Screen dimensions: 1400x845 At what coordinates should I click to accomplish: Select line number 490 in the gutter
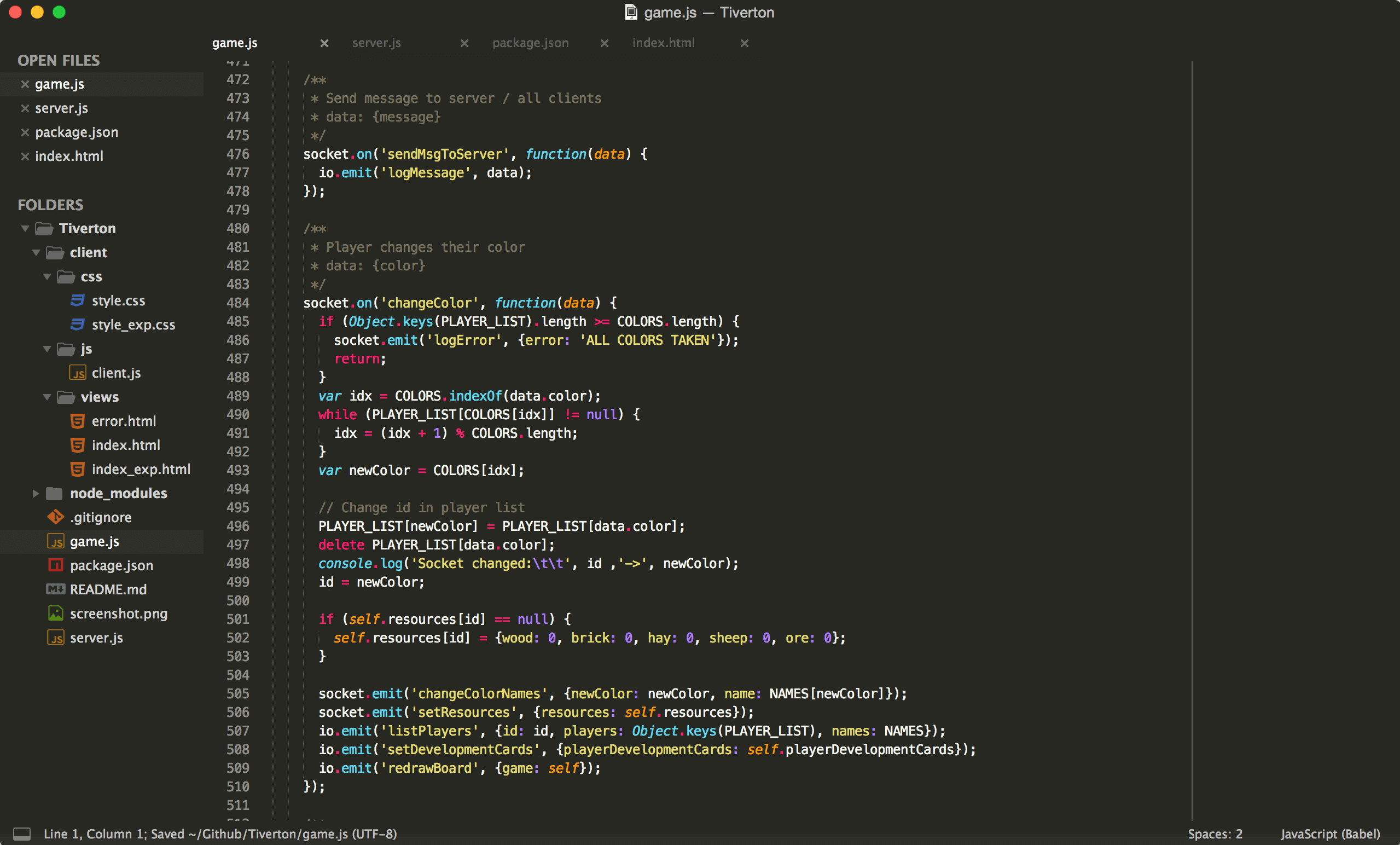(x=238, y=414)
